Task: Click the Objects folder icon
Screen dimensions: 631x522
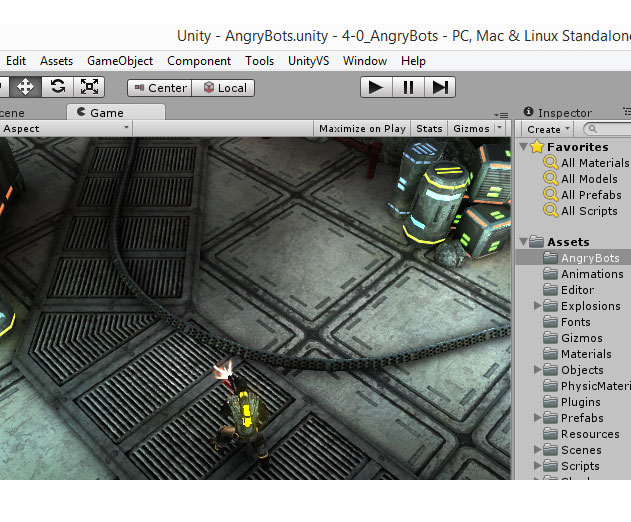Action: pyautogui.click(x=550, y=369)
